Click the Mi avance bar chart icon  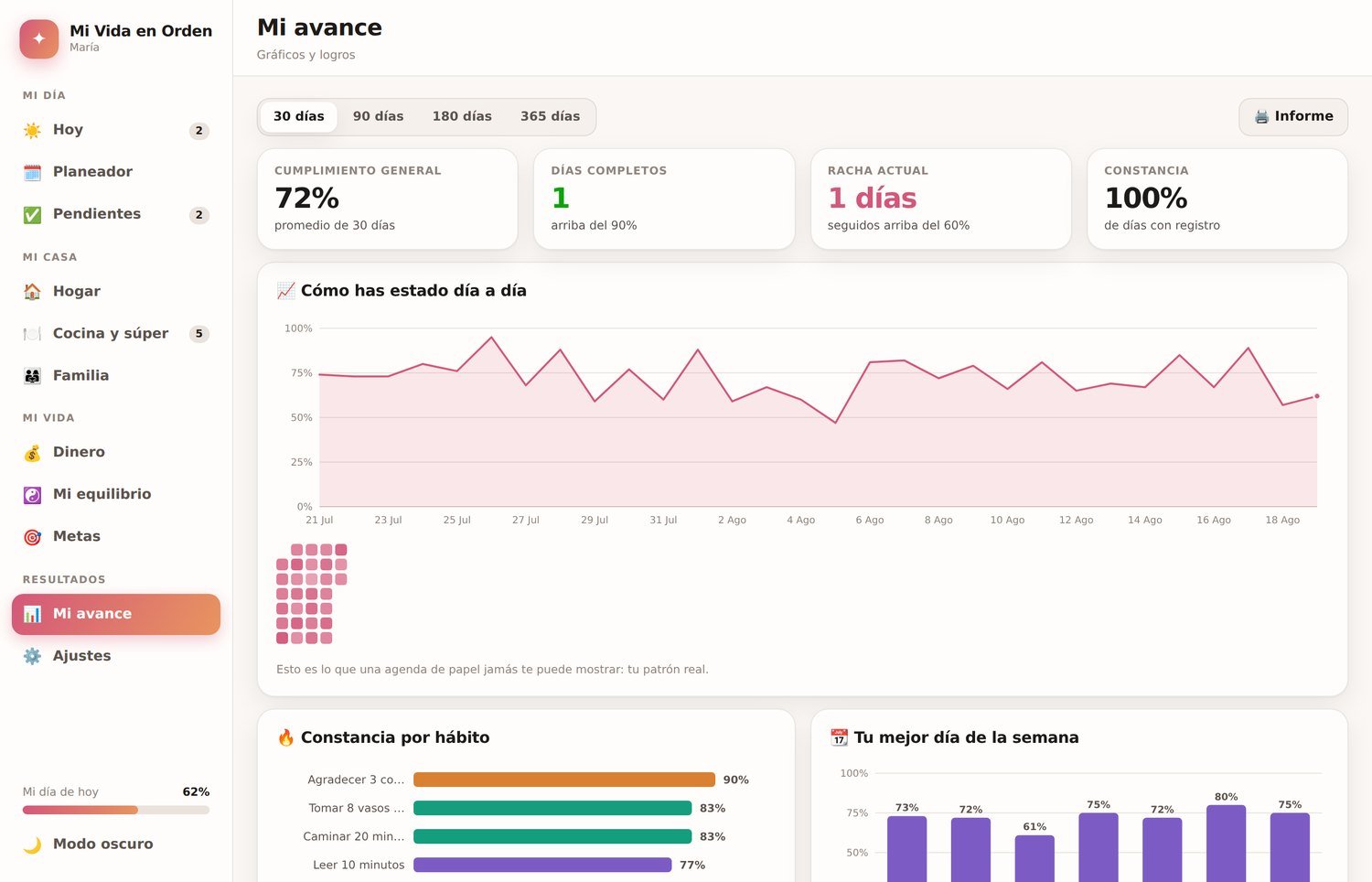[x=32, y=614]
